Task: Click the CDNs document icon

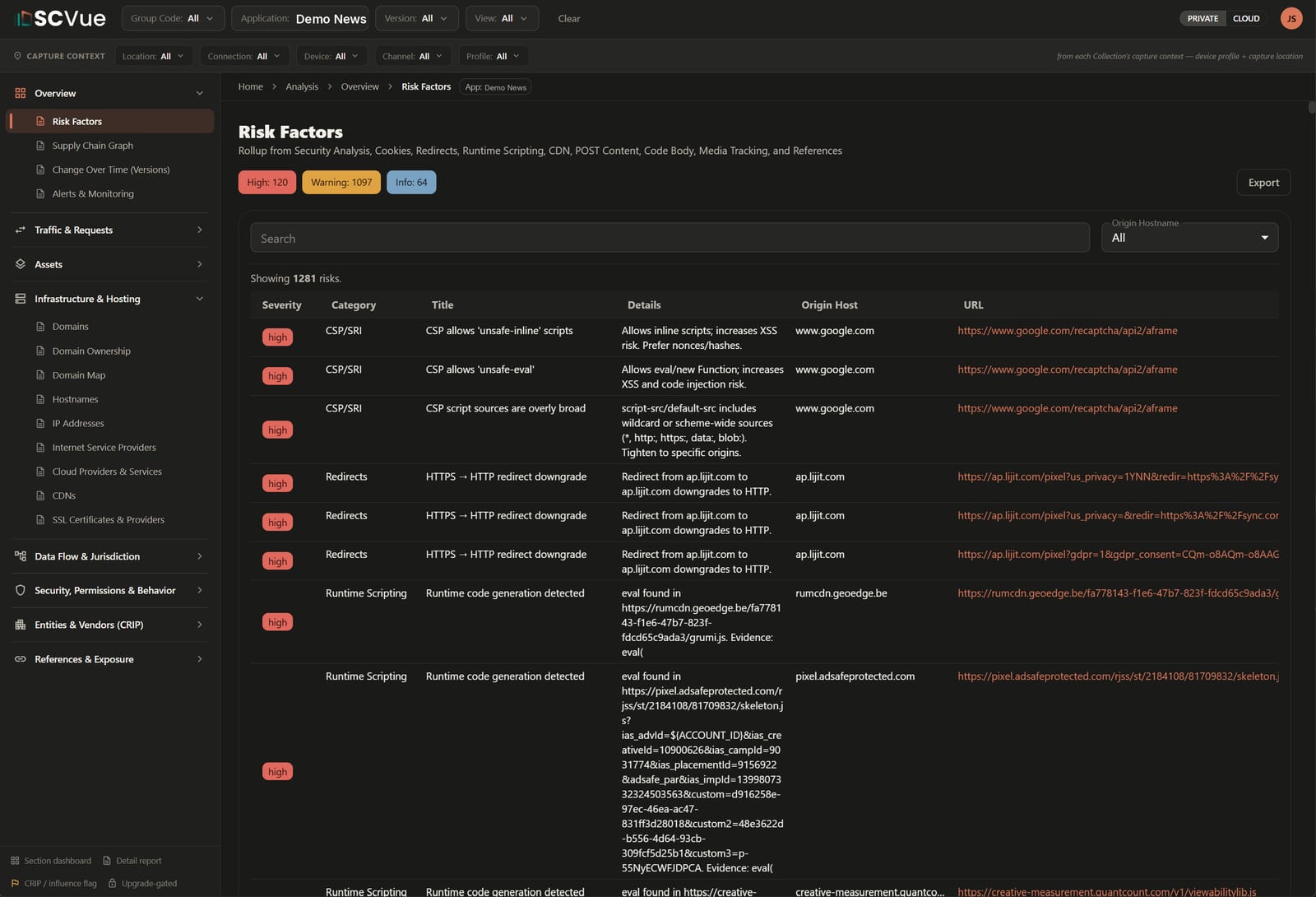Action: click(x=40, y=495)
